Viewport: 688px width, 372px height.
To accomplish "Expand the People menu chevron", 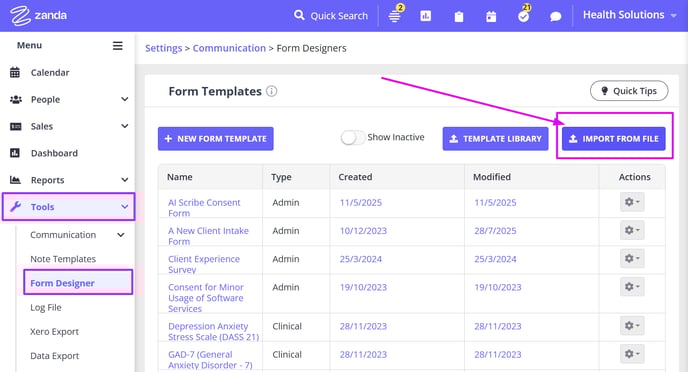I will [x=125, y=100].
